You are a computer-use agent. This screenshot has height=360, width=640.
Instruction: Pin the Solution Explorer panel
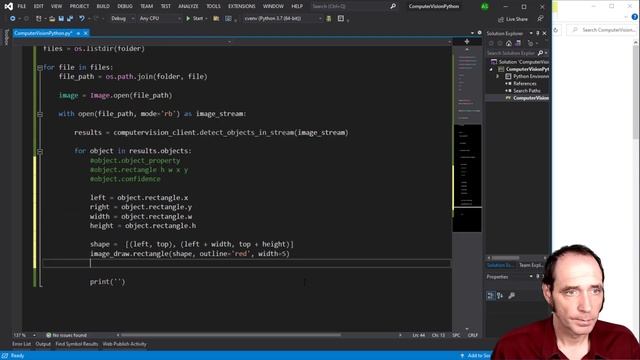(x=538, y=33)
